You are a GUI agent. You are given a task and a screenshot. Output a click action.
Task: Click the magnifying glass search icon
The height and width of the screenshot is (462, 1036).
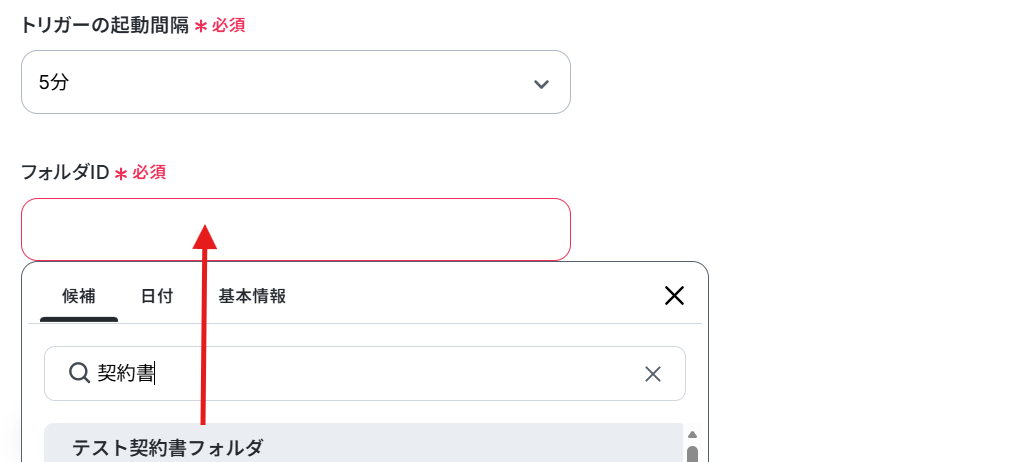tap(79, 373)
